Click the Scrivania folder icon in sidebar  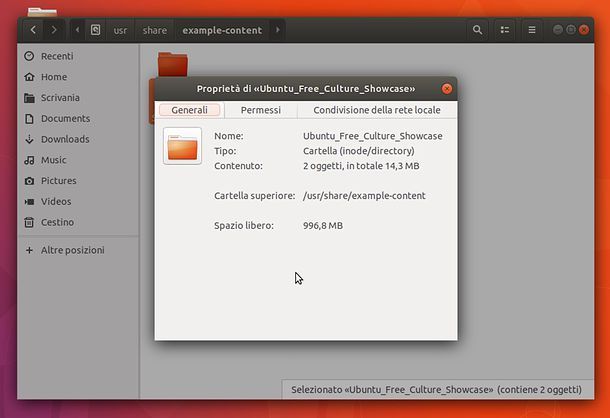(29, 98)
